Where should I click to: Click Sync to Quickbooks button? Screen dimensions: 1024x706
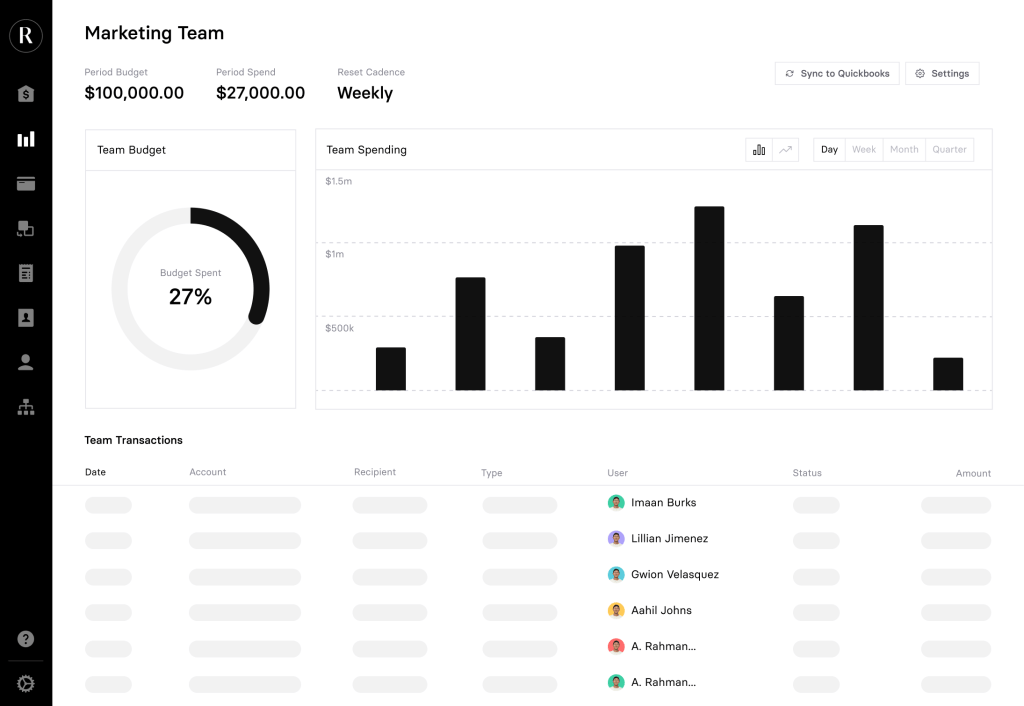pos(837,73)
